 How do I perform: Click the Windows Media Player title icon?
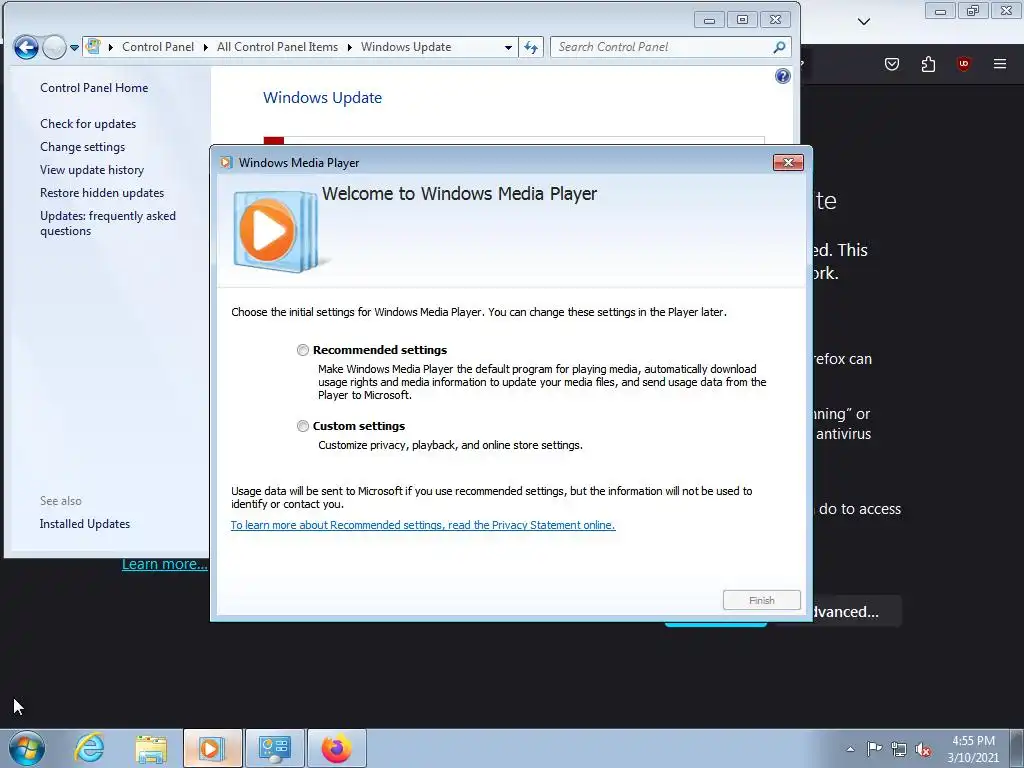tap(226, 163)
